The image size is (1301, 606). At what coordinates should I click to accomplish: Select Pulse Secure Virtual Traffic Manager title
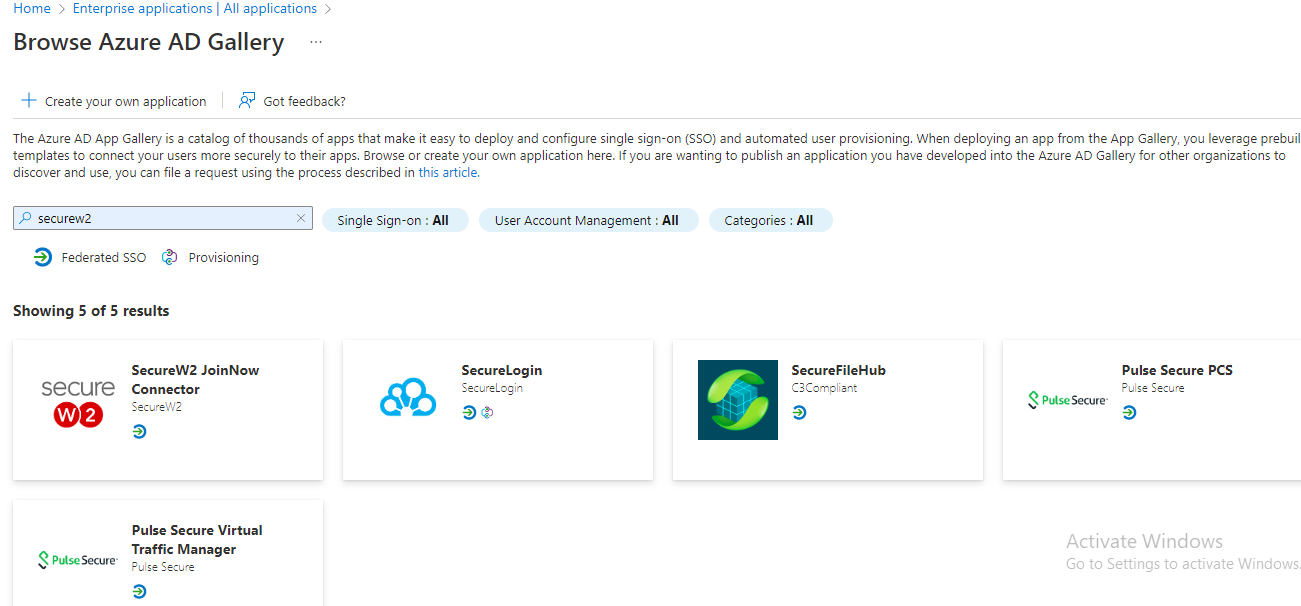[x=197, y=539]
